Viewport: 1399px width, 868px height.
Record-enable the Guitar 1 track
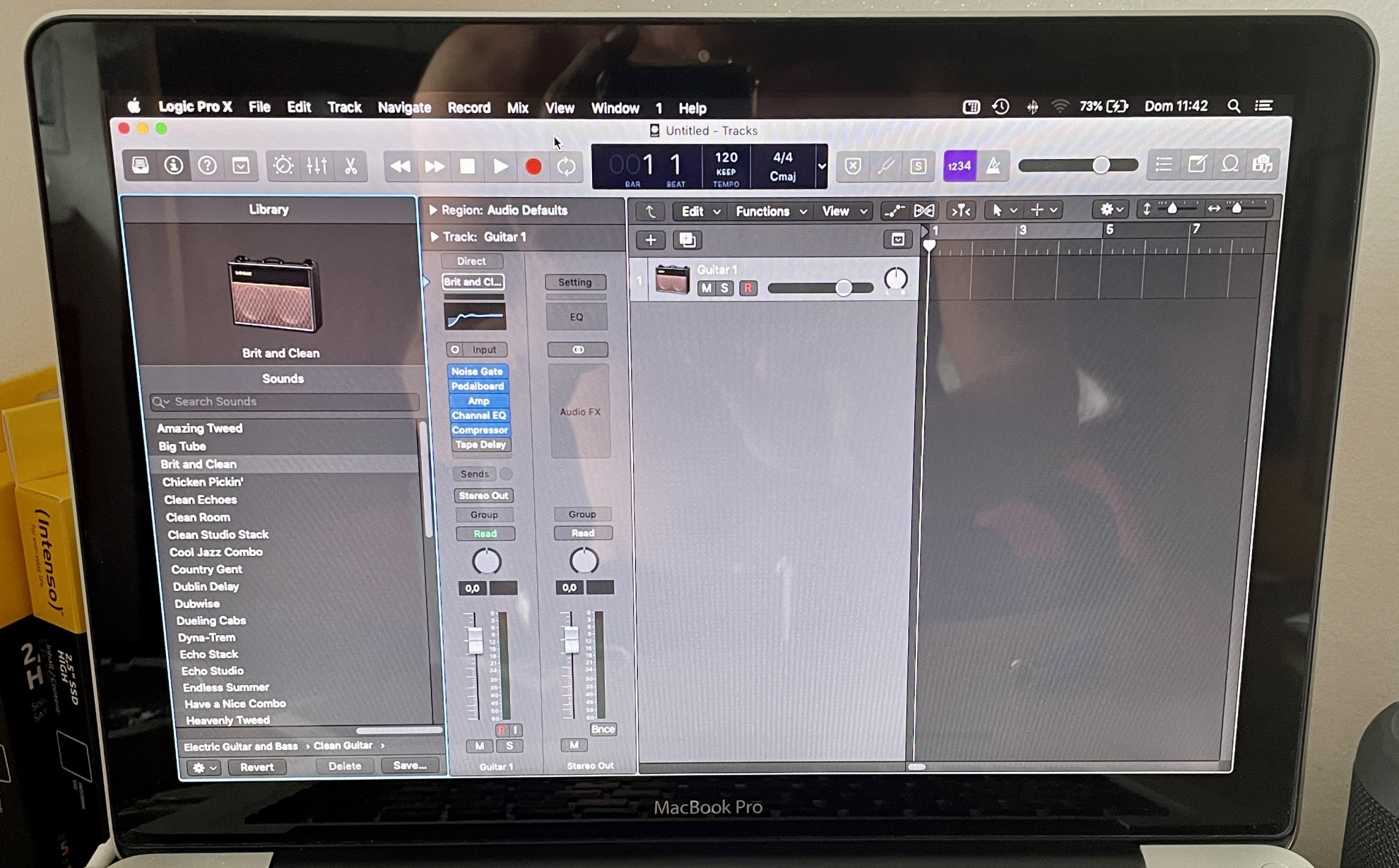(748, 288)
